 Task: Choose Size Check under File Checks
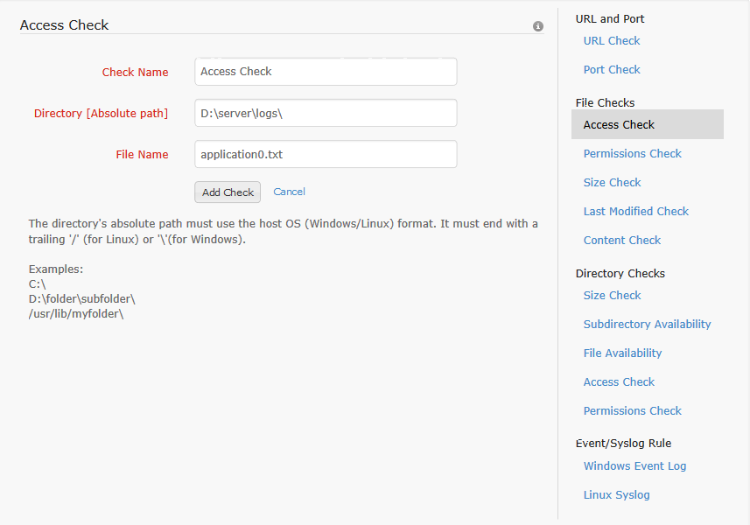point(612,183)
